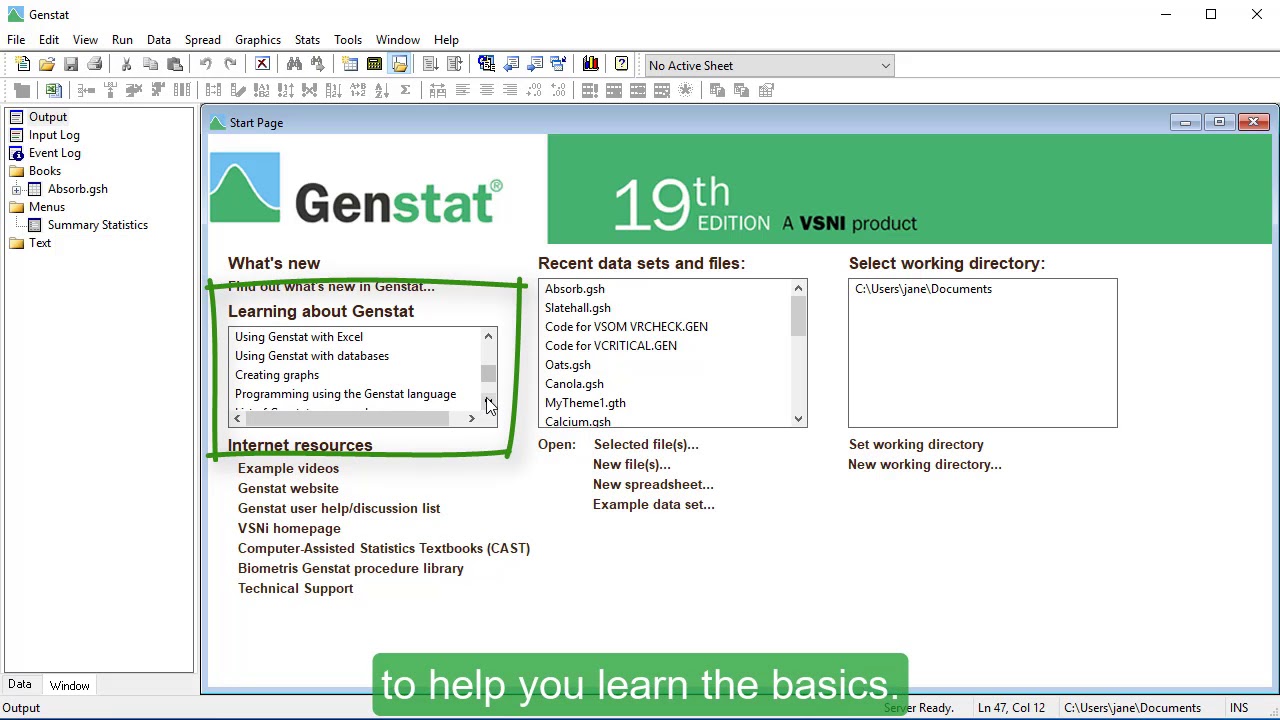Click Selected file(s)... open option
Image resolution: width=1280 pixels, height=720 pixels.
click(646, 444)
